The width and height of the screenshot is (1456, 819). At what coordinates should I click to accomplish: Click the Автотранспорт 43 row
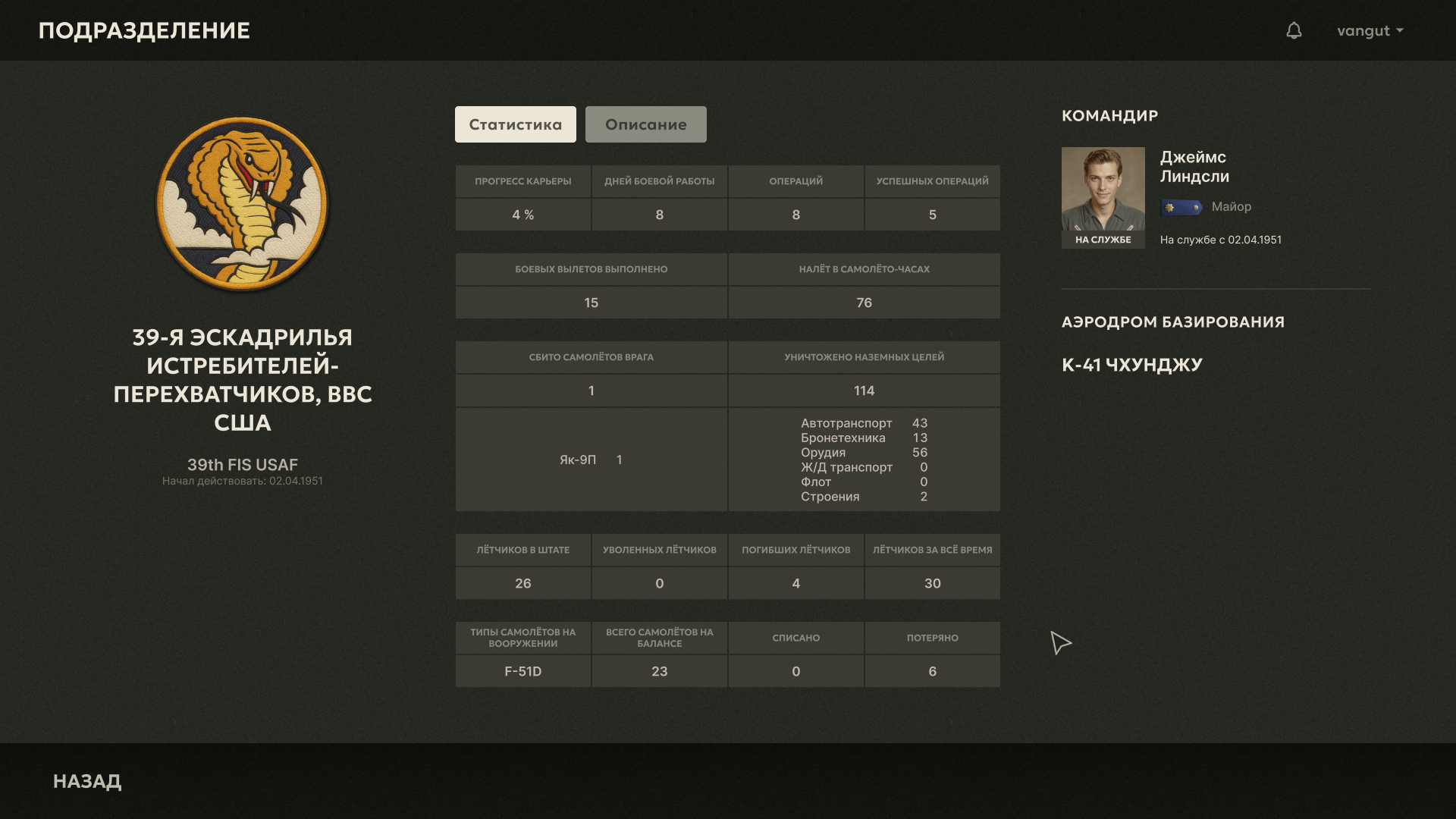click(864, 423)
